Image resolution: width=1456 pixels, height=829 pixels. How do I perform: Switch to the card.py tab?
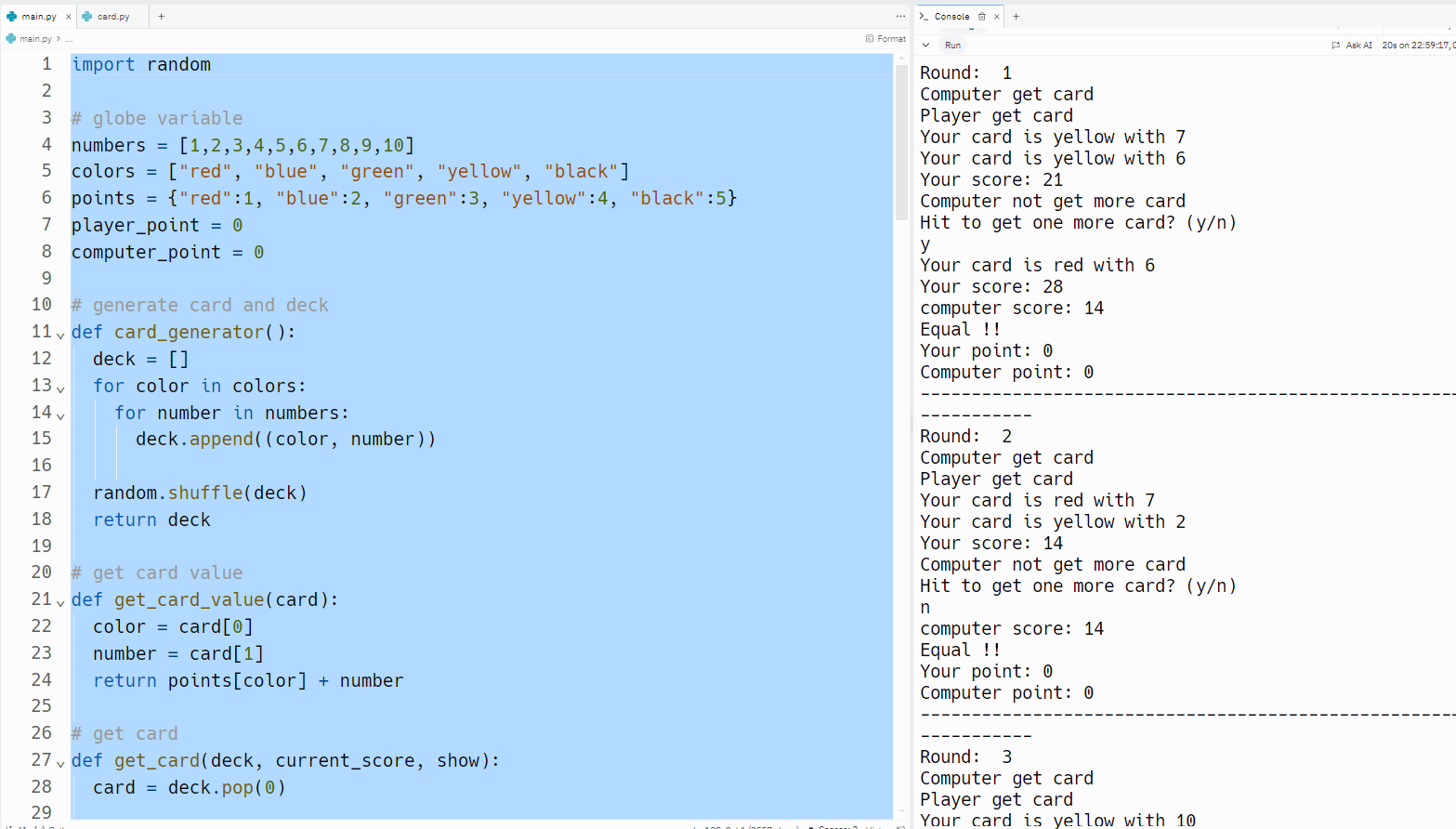tap(113, 17)
